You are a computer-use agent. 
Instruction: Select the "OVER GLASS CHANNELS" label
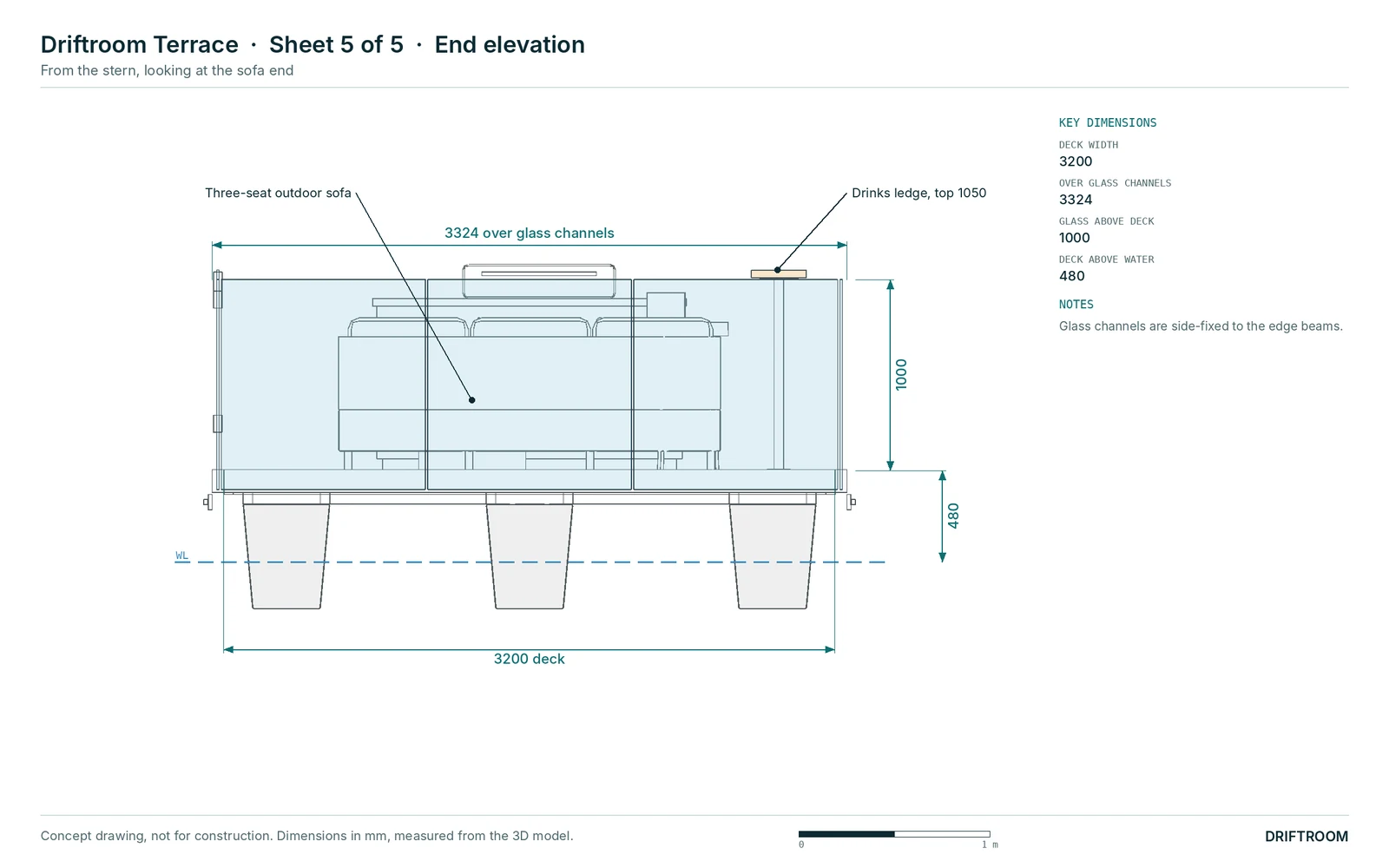(x=1115, y=183)
